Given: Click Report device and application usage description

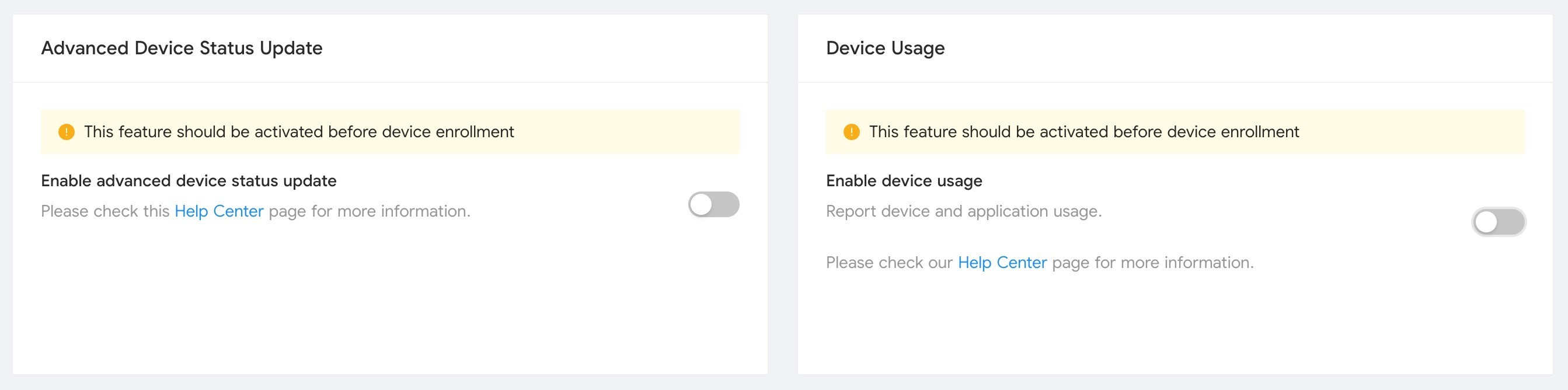Looking at the screenshot, I should coord(964,211).
